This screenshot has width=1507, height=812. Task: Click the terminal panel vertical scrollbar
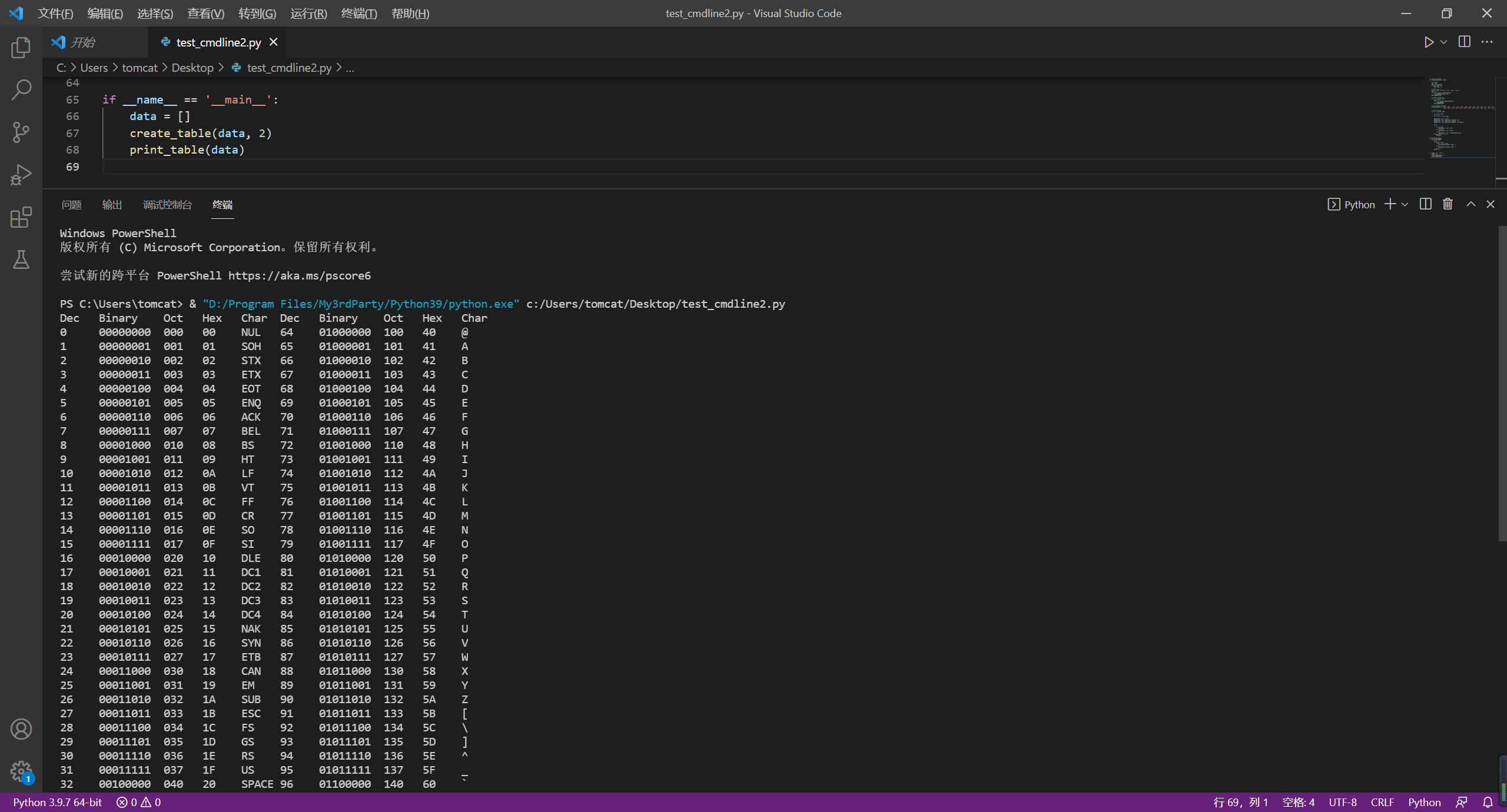click(x=1502, y=382)
